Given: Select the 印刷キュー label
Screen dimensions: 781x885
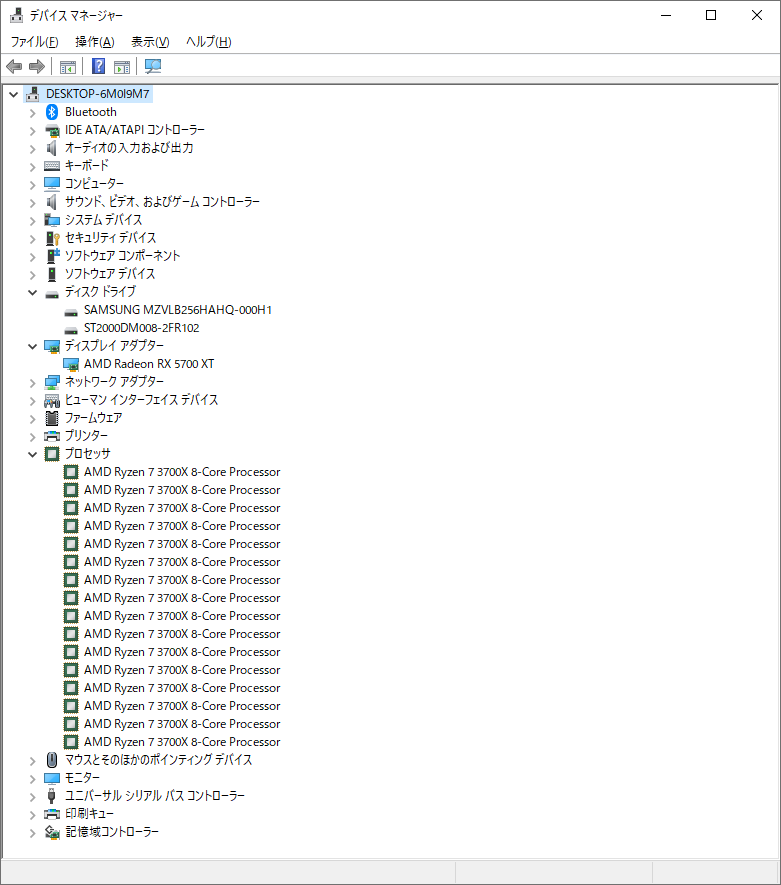Looking at the screenshot, I should coord(89,814).
